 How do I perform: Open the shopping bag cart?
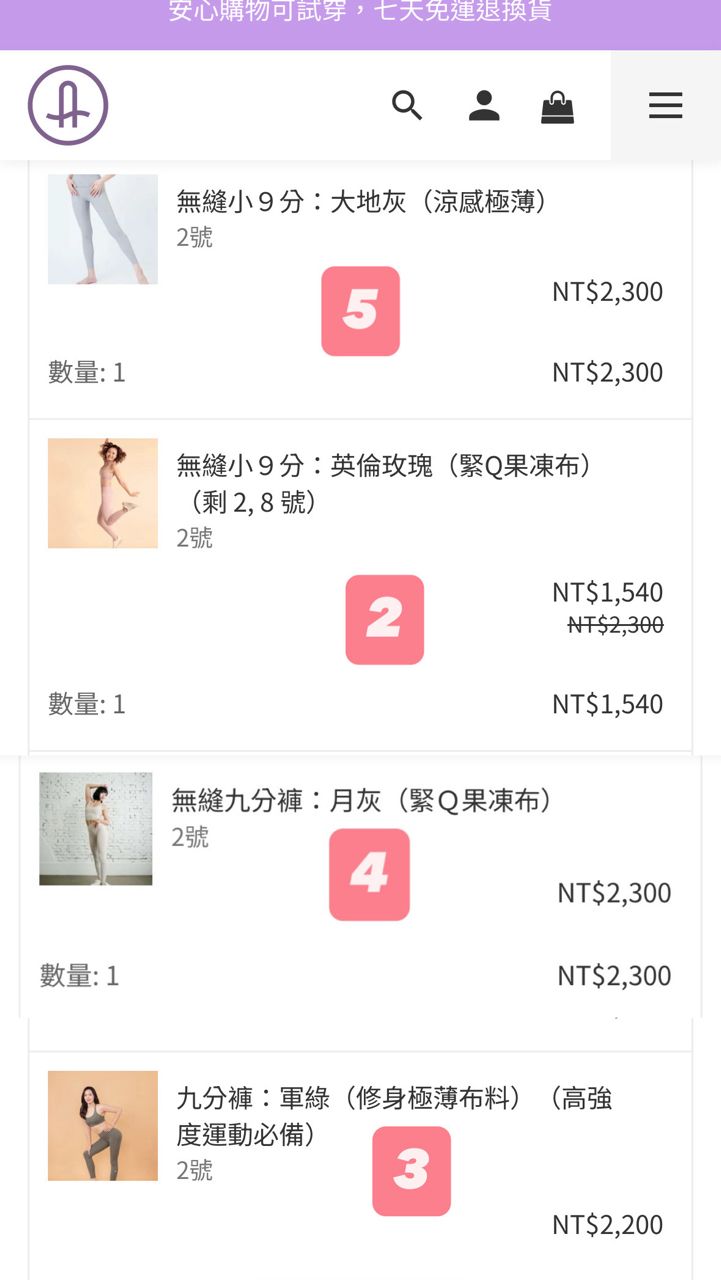(x=557, y=106)
